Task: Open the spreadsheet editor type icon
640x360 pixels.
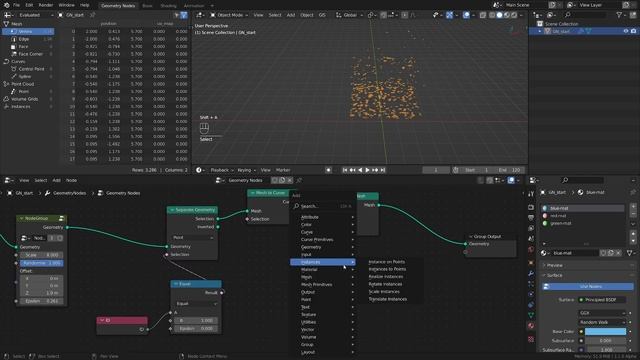Action: (x=8, y=15)
